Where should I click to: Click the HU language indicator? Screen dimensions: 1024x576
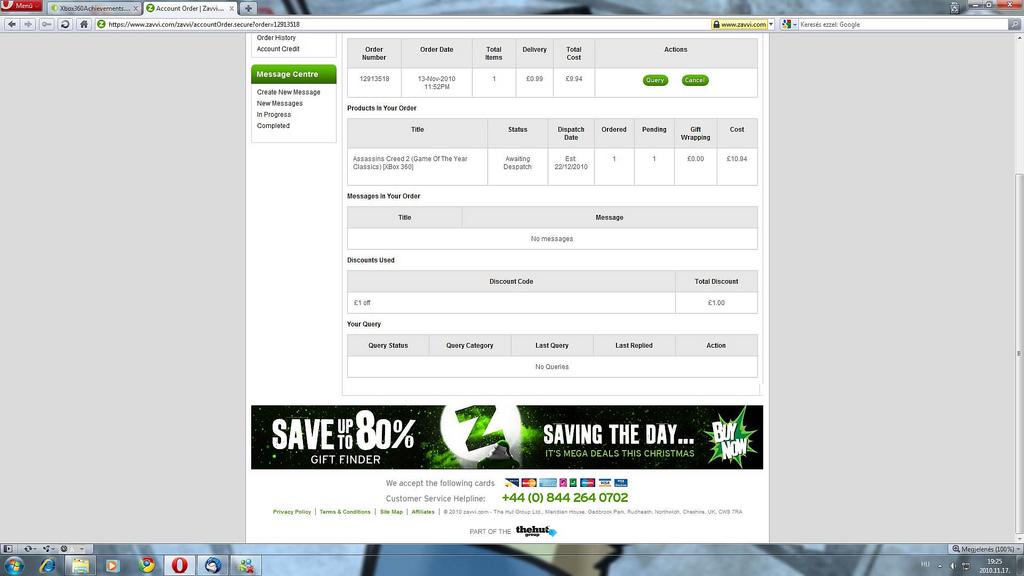coord(925,564)
